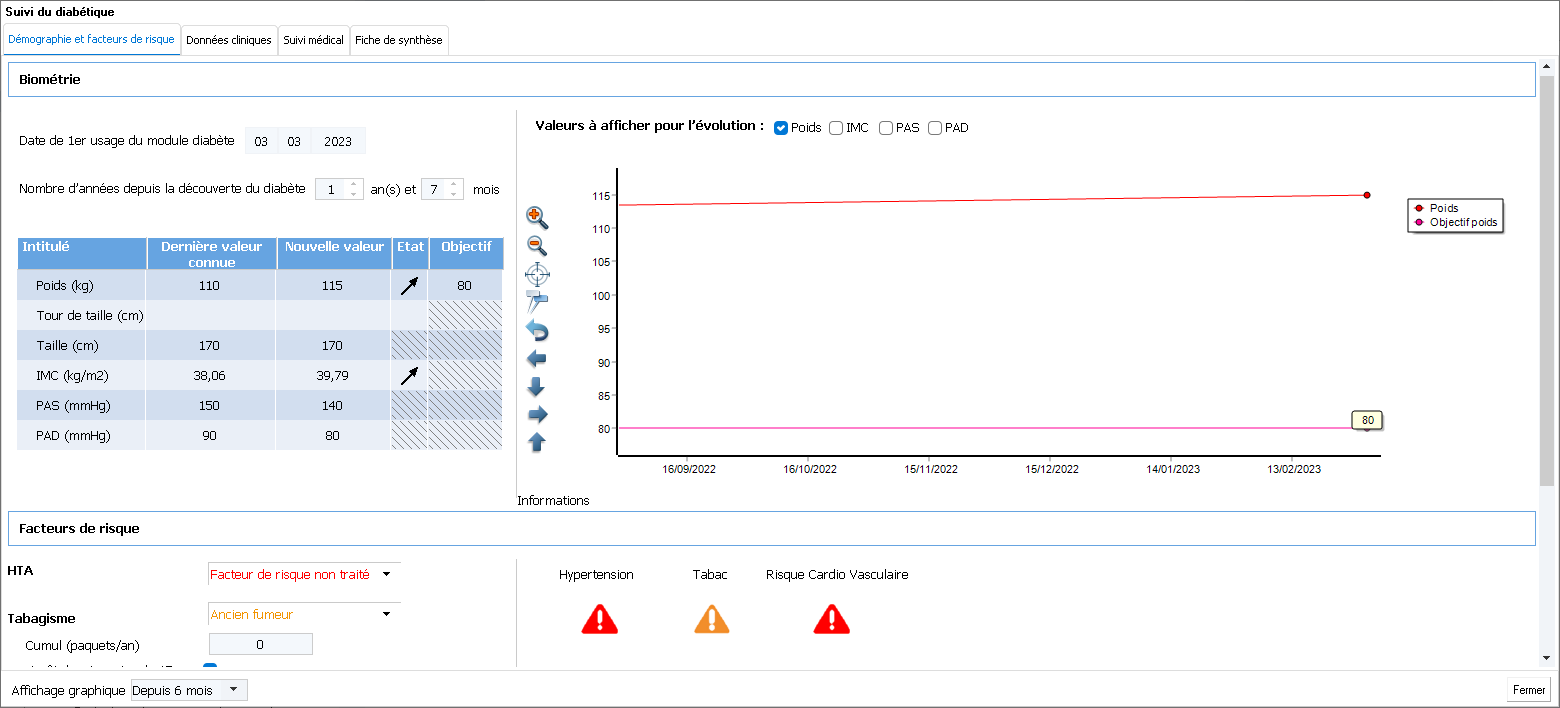Uncheck the Poids checkbox
The width and height of the screenshot is (1560, 708).
(x=782, y=128)
